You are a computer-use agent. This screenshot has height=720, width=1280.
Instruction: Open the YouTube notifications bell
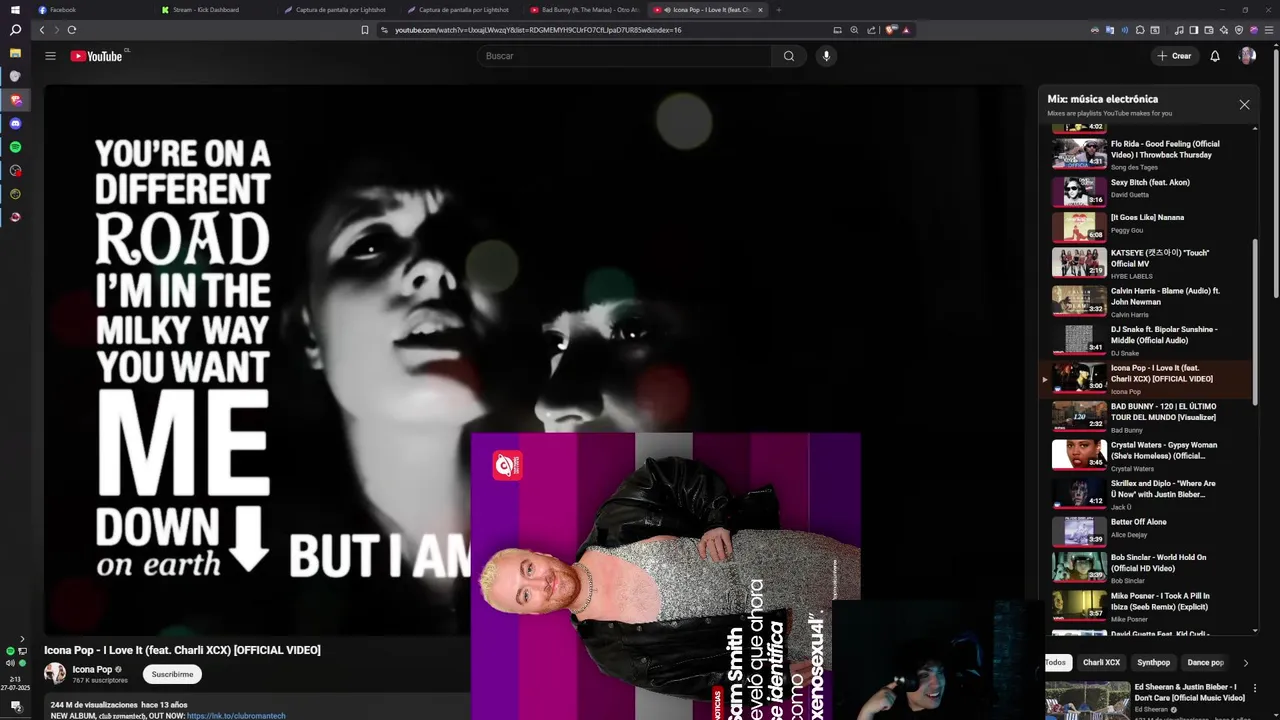point(1215,56)
